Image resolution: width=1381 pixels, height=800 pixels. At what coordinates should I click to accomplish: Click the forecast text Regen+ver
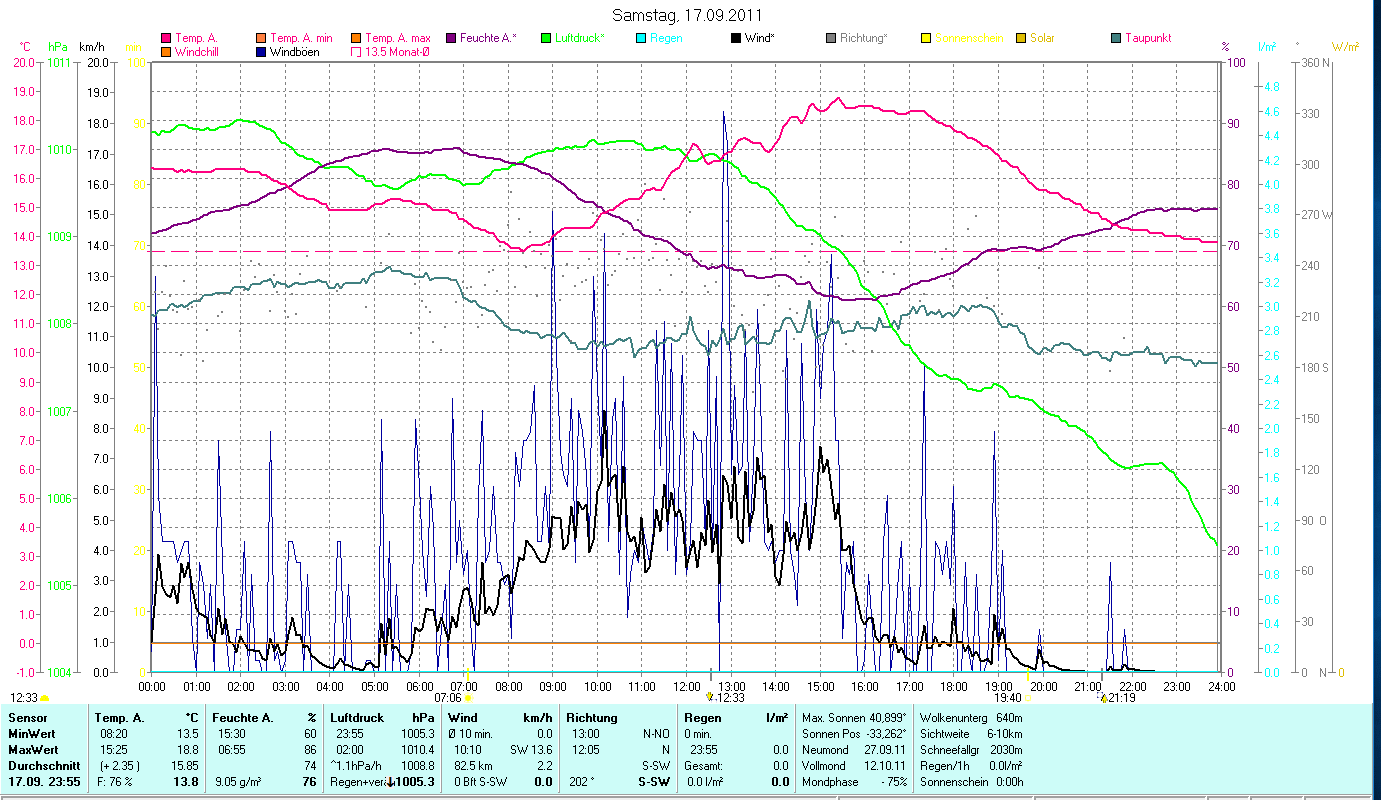click(x=357, y=782)
